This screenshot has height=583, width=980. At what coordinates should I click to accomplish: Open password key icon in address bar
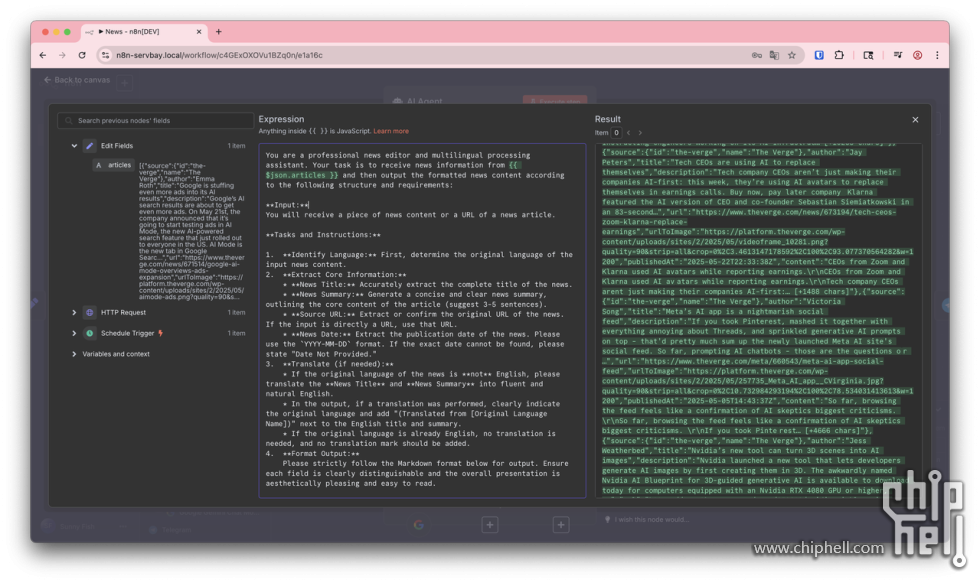(x=756, y=55)
